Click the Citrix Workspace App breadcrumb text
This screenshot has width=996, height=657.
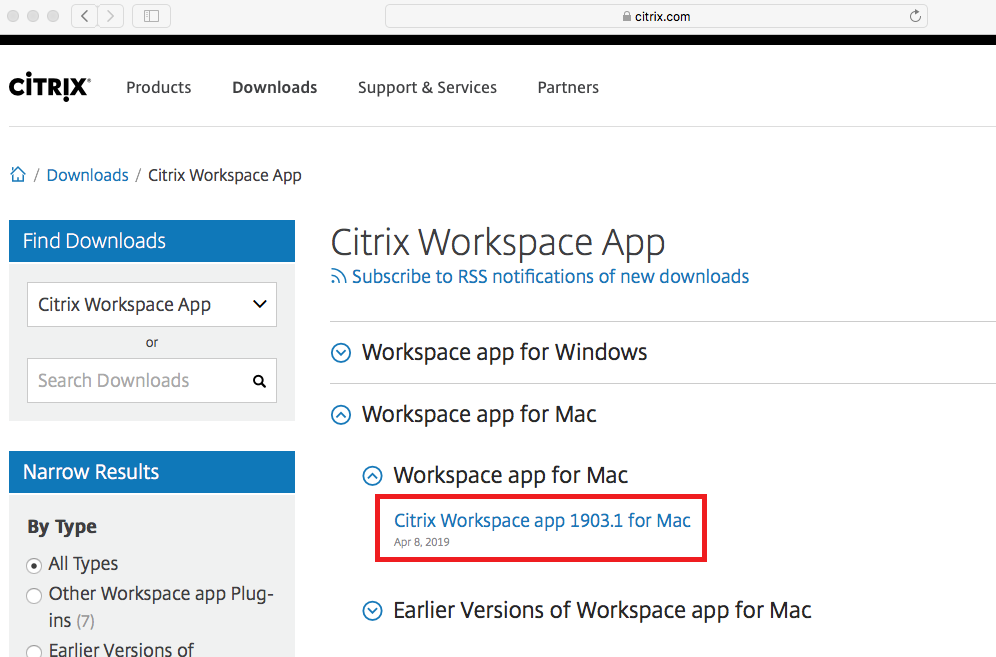click(225, 175)
